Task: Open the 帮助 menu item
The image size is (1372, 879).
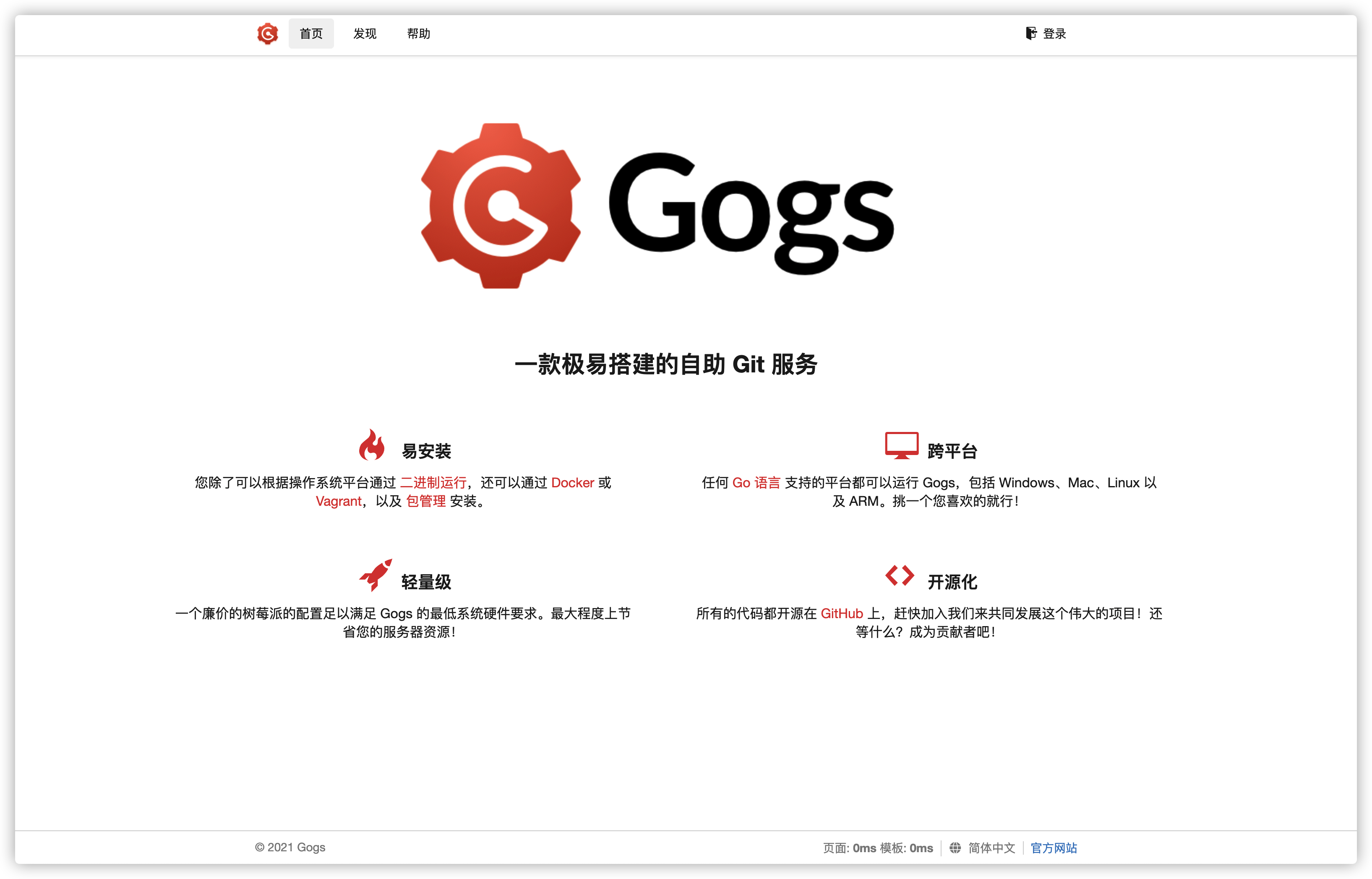Action: [418, 34]
